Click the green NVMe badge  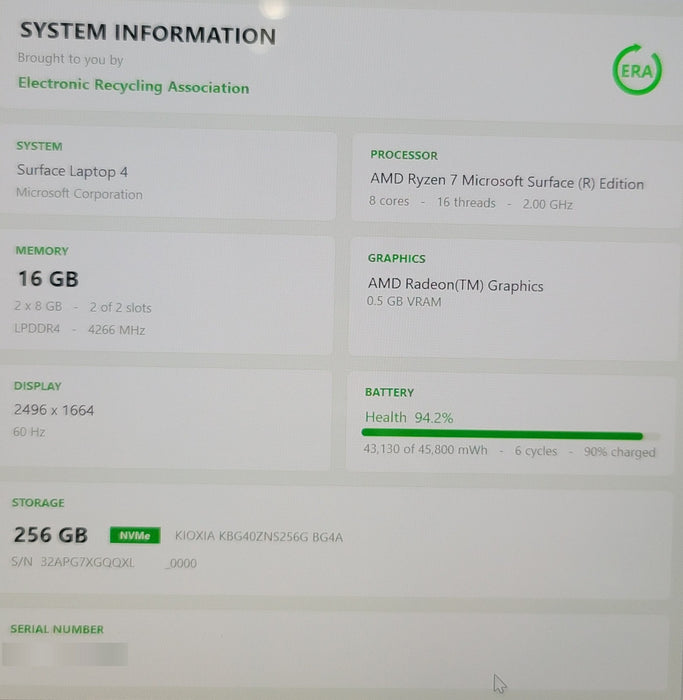coord(135,535)
